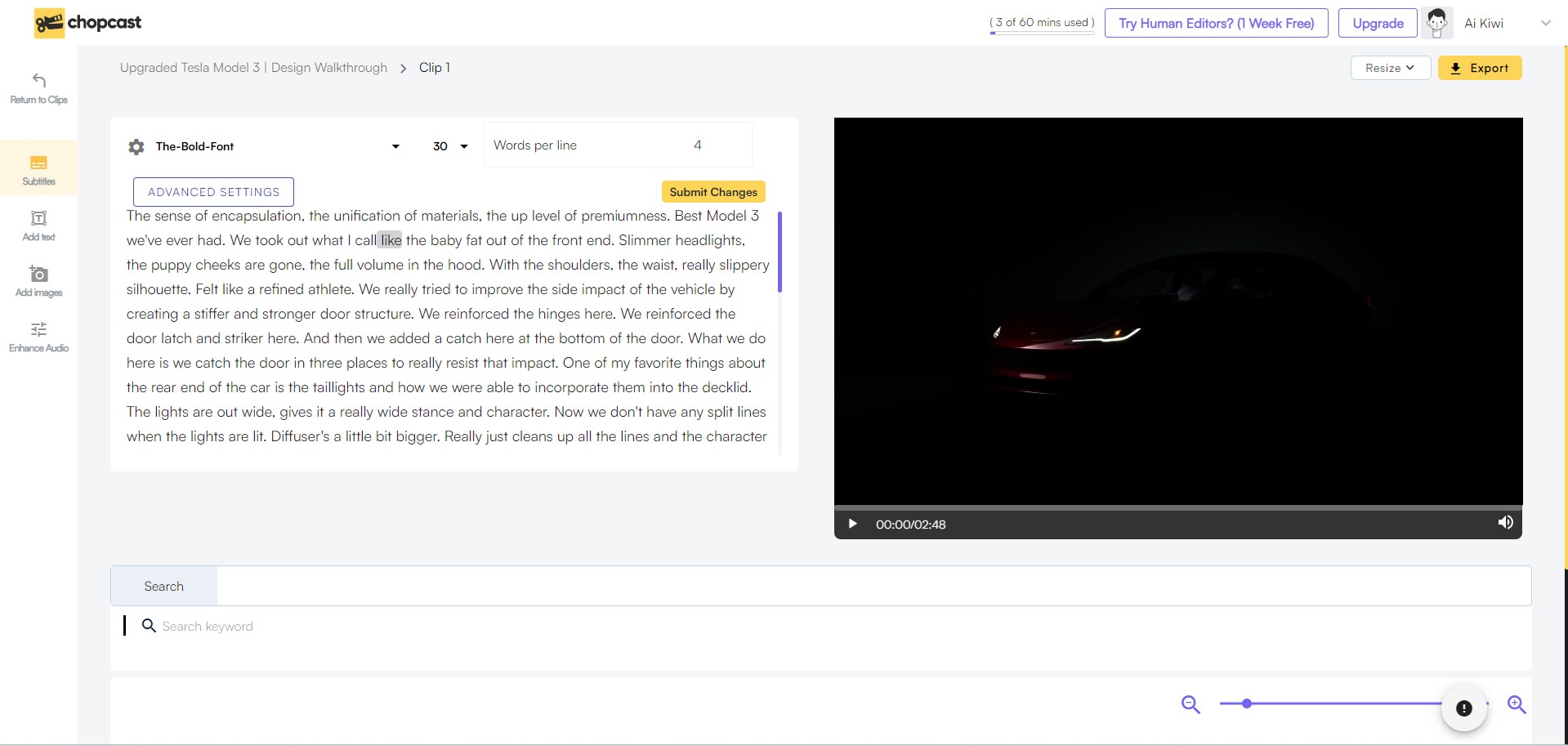Click the search magnifier icon
The image size is (1568, 746).
pos(149,626)
